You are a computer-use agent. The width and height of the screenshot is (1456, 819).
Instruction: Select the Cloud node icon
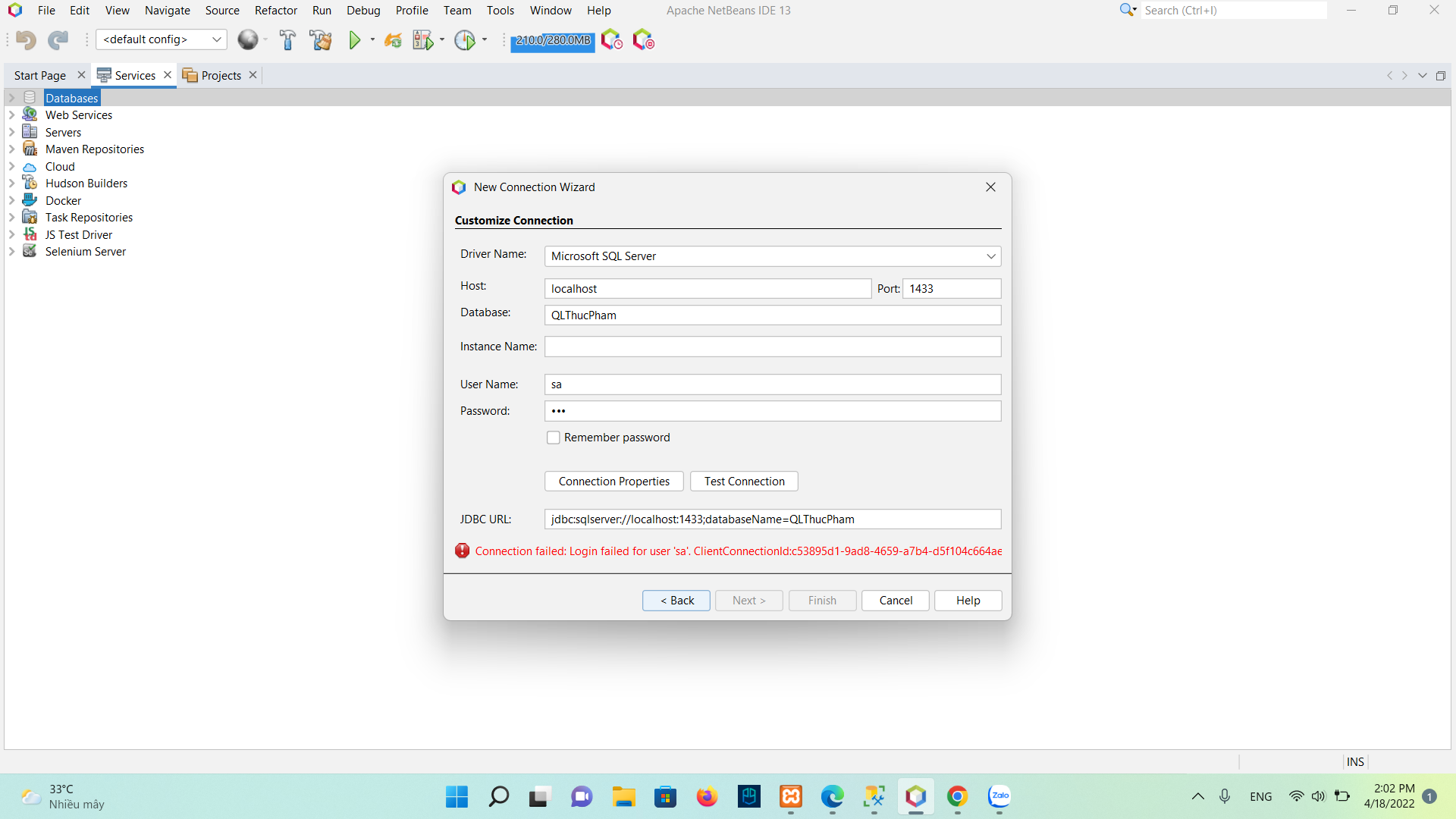[30, 167]
